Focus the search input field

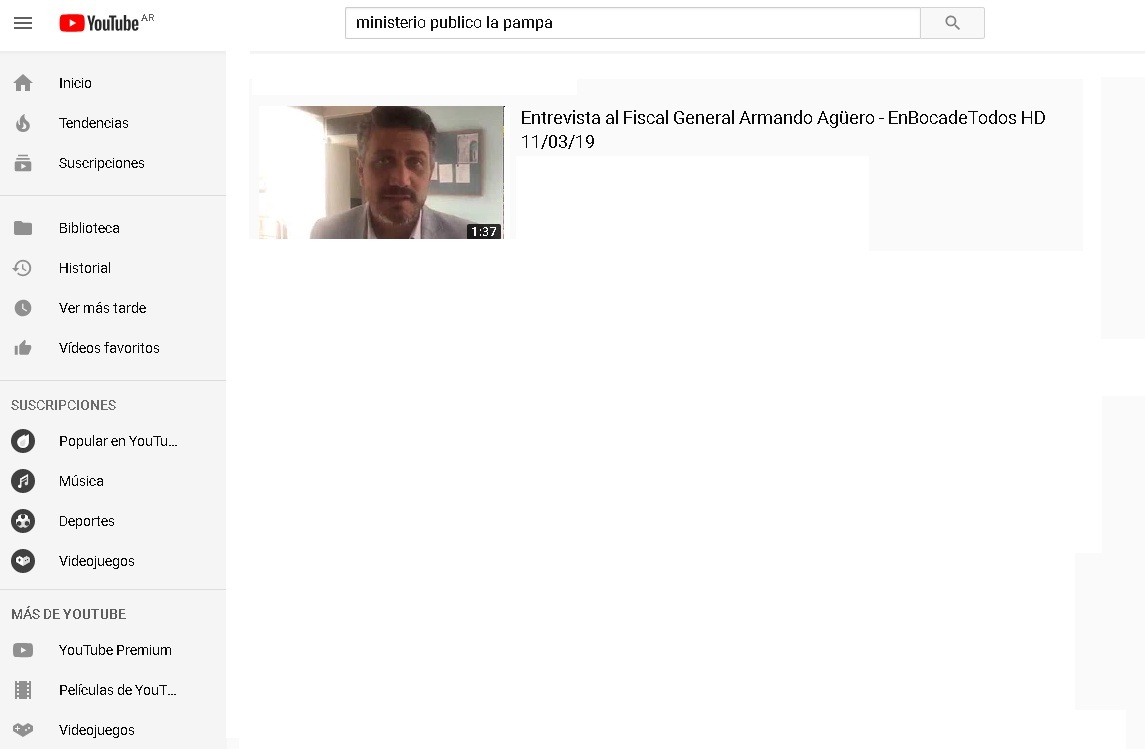[x=632, y=23]
